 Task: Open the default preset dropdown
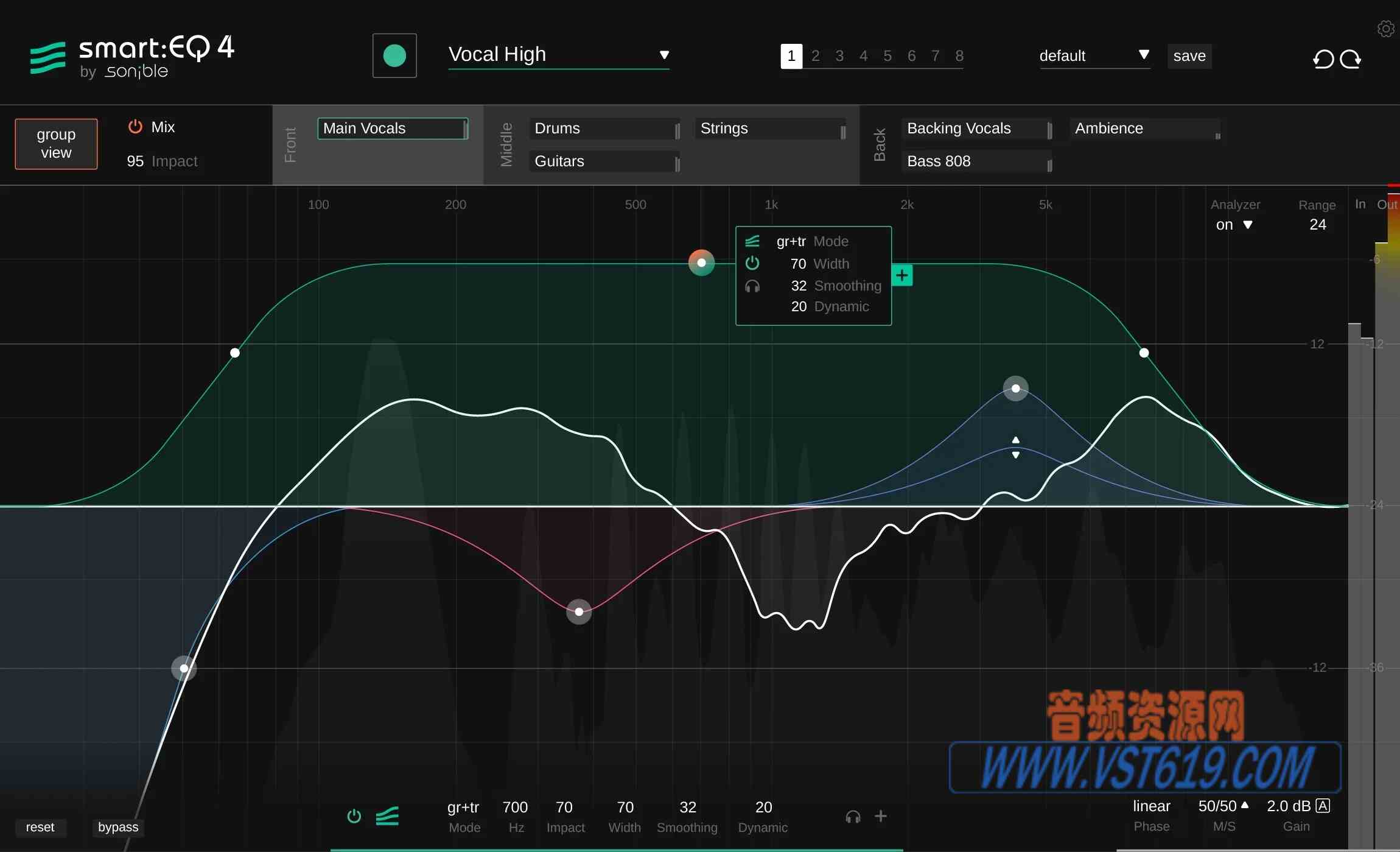click(1094, 55)
